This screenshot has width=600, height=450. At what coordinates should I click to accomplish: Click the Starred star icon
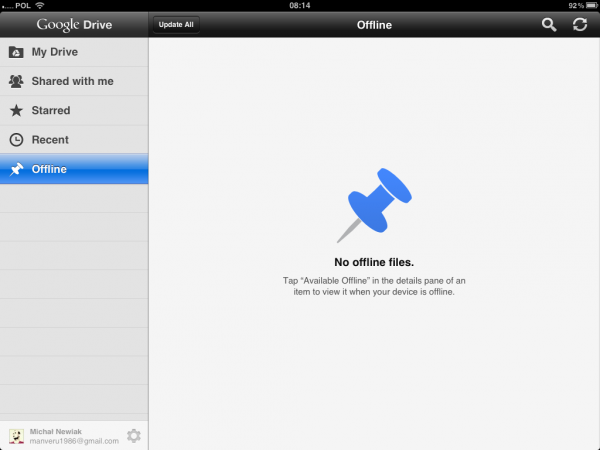tap(16, 110)
